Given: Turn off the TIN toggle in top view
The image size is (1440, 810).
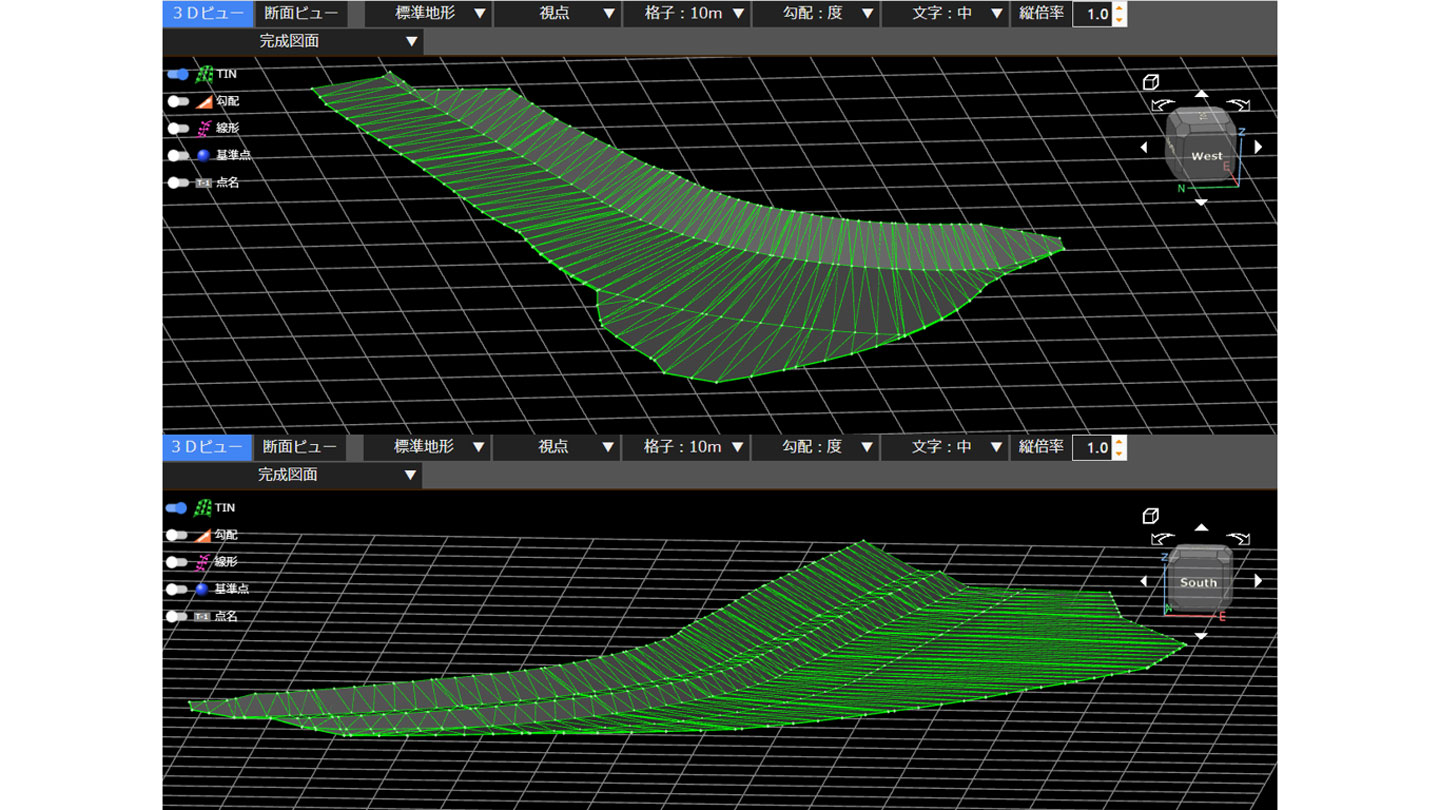Looking at the screenshot, I should point(178,74).
